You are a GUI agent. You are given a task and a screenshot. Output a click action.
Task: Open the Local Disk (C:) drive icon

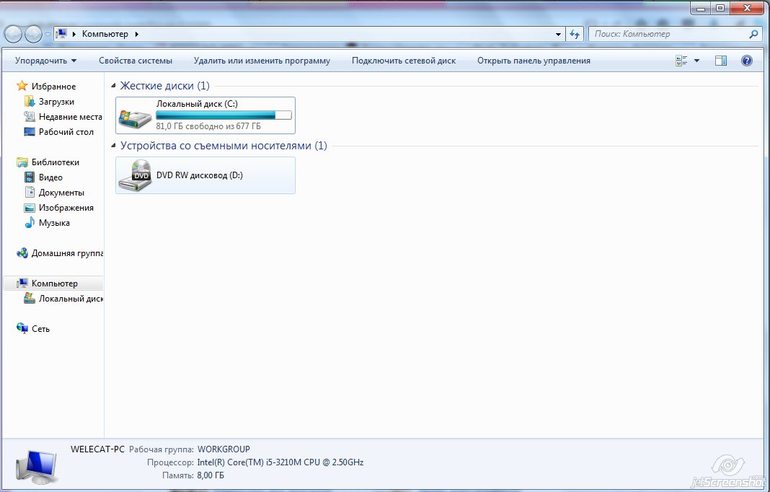[x=135, y=118]
